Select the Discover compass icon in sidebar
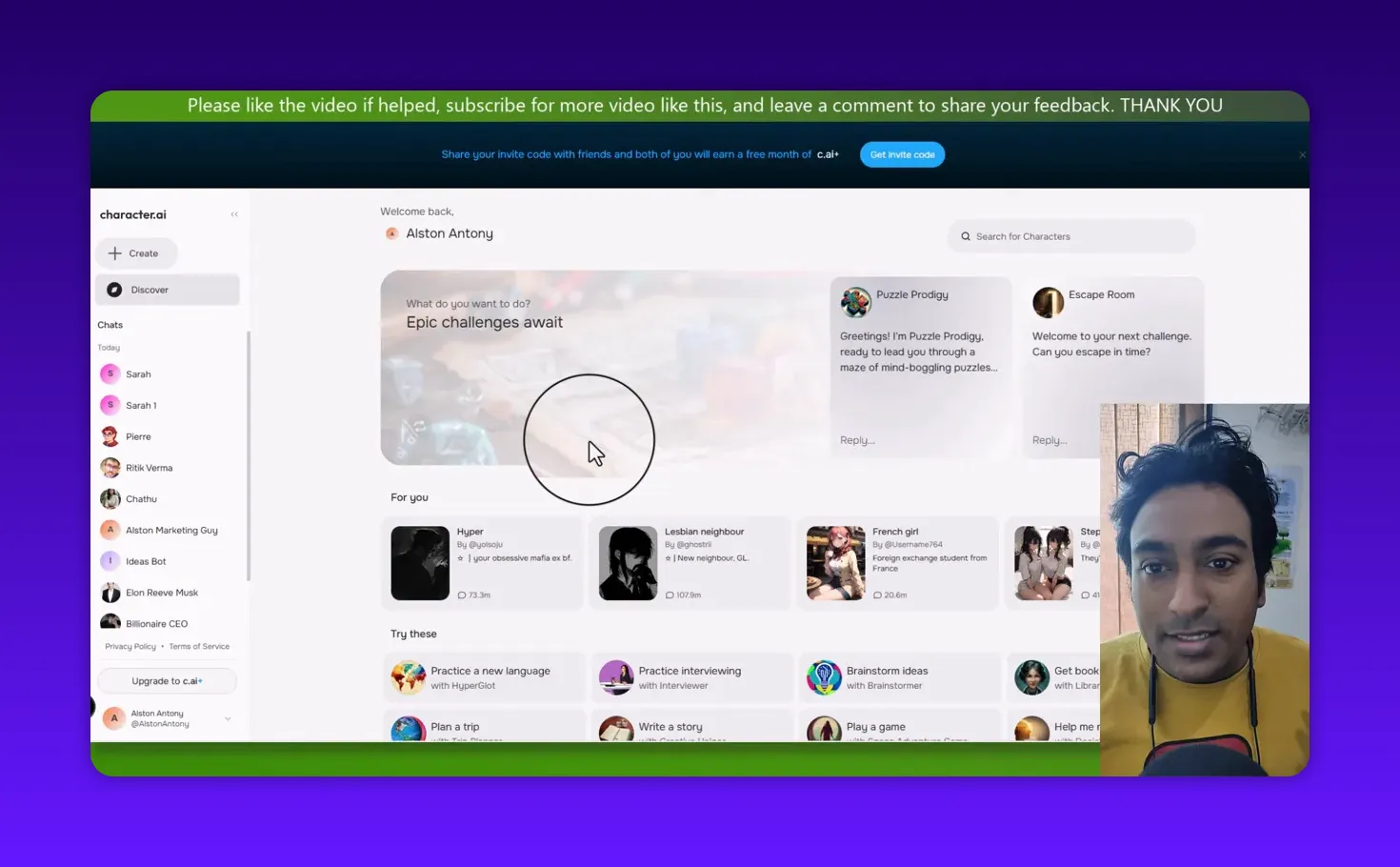 [x=114, y=289]
